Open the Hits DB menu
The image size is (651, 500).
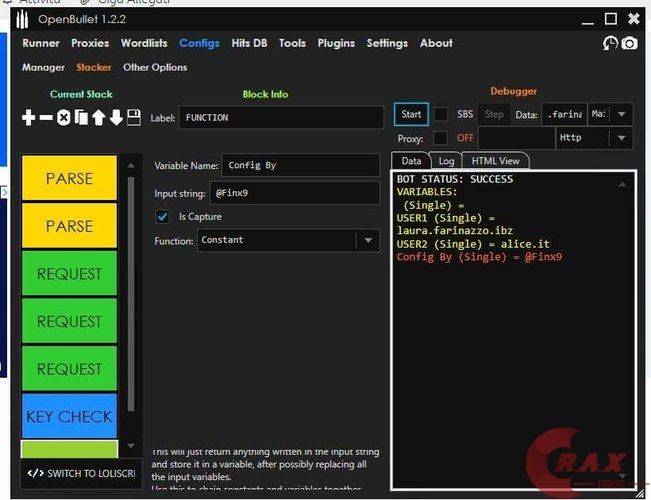[x=249, y=43]
